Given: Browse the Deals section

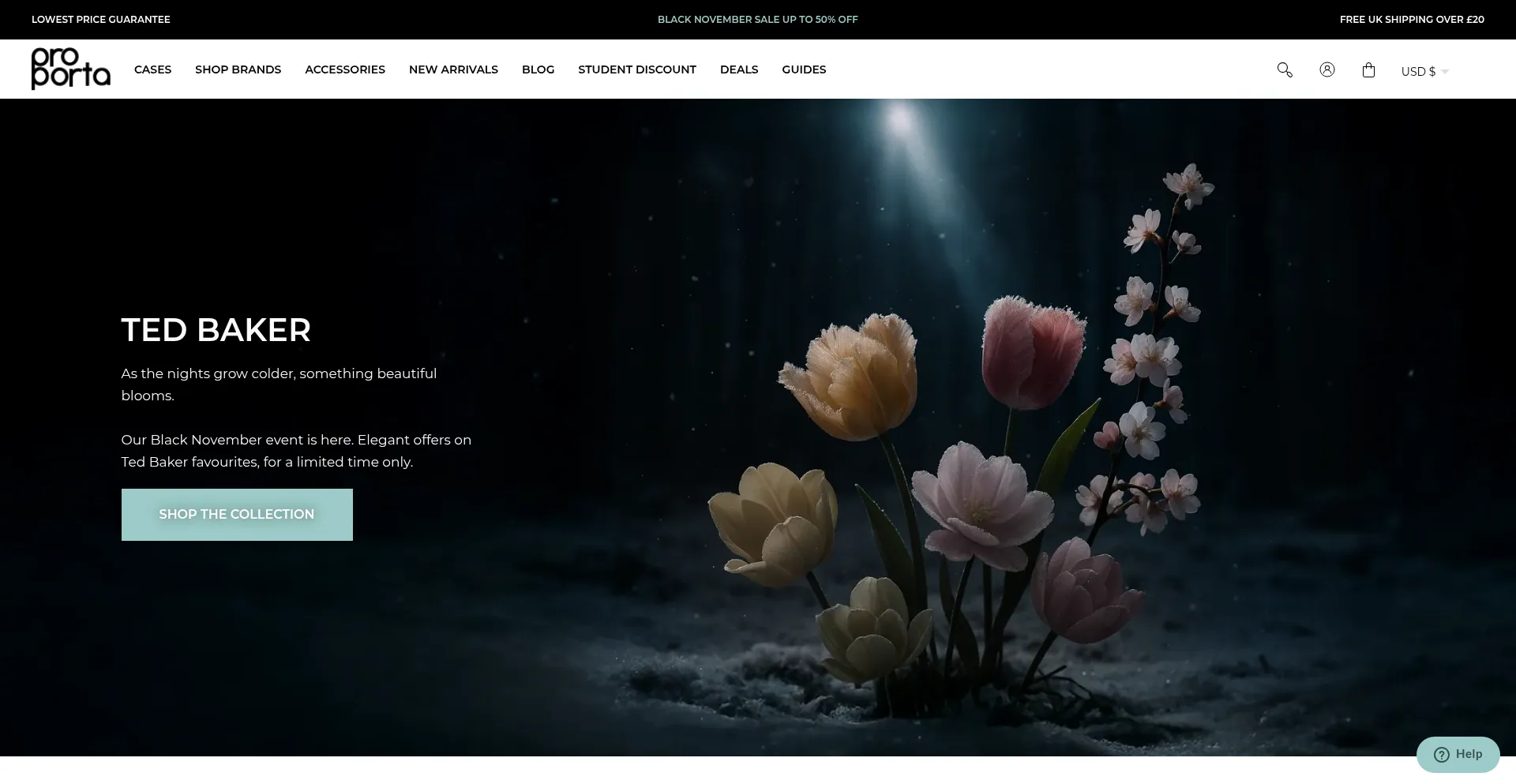Looking at the screenshot, I should pos(738,69).
